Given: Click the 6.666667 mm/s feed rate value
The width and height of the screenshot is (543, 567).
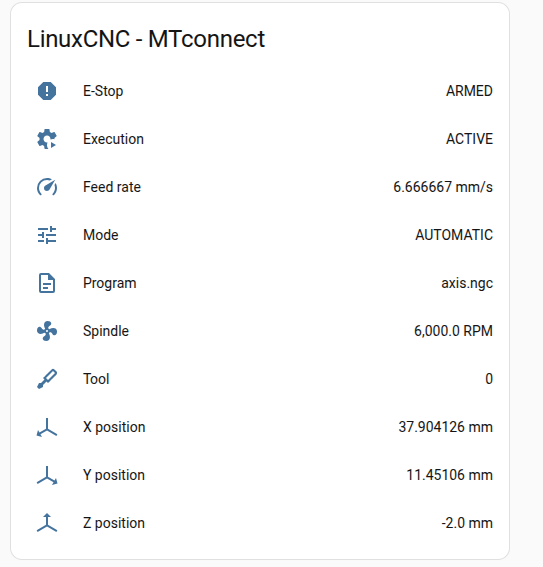Looking at the screenshot, I should 443,187.
